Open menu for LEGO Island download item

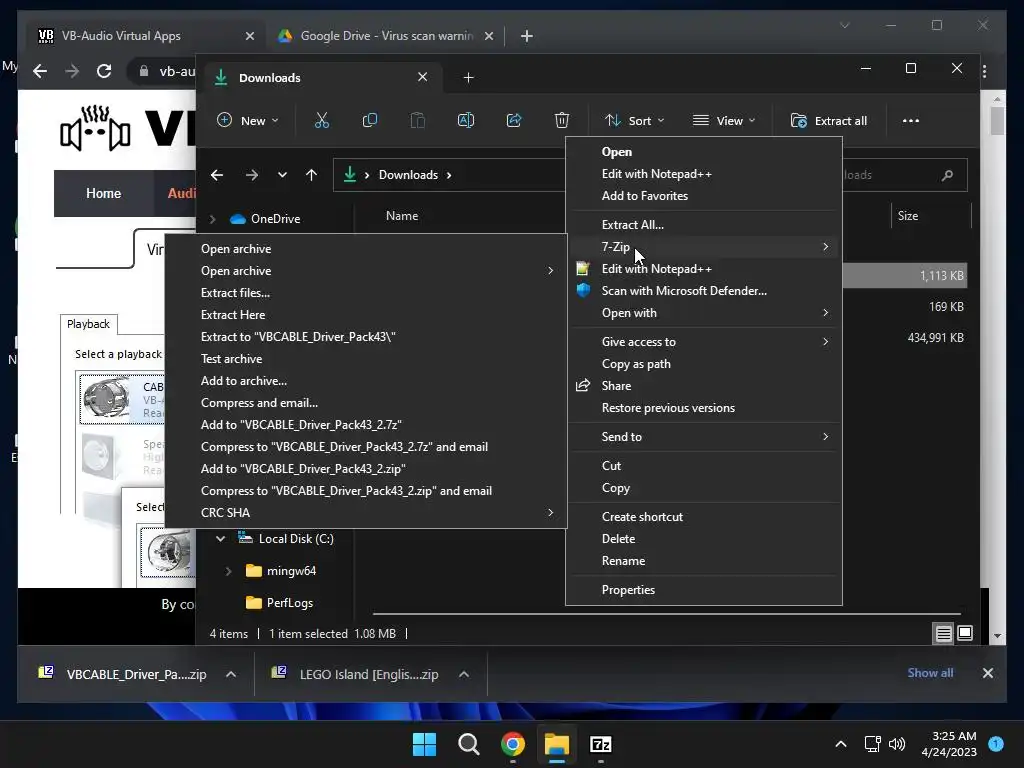(464, 675)
